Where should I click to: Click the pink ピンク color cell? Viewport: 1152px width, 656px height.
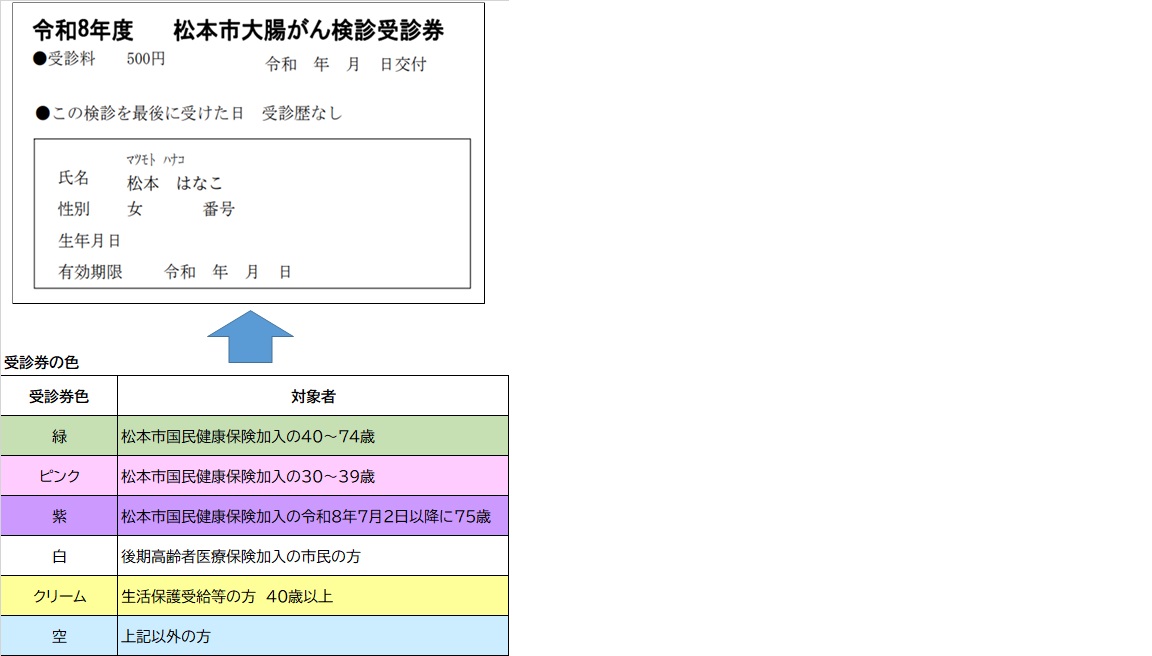click(x=58, y=476)
